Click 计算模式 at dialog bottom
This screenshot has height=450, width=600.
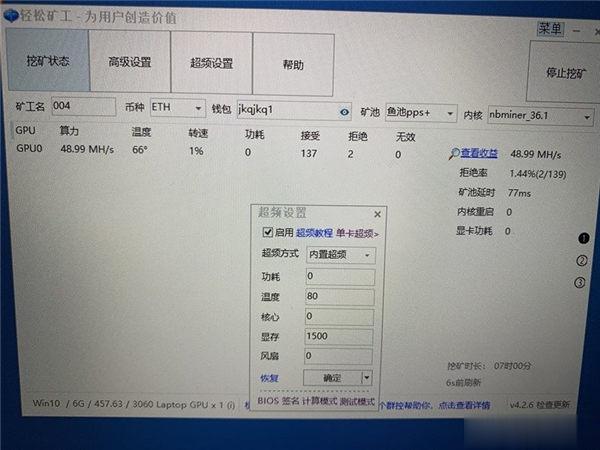click(319, 401)
